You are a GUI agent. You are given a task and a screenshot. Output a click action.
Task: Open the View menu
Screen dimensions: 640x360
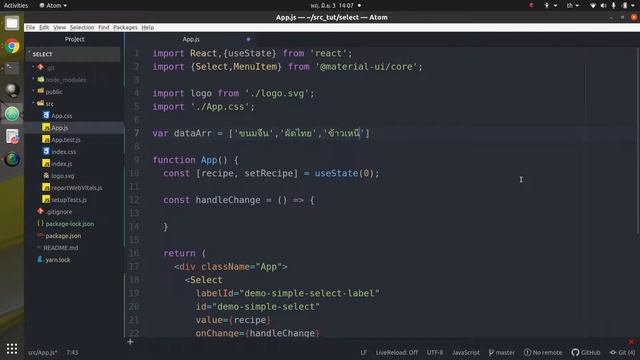(x=60, y=27)
